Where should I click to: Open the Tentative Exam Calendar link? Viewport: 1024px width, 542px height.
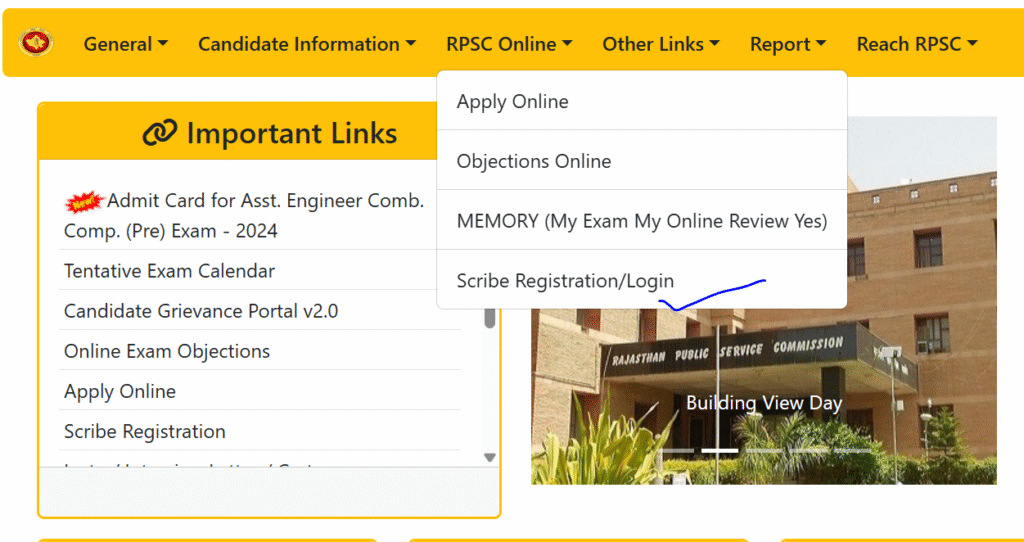169,271
